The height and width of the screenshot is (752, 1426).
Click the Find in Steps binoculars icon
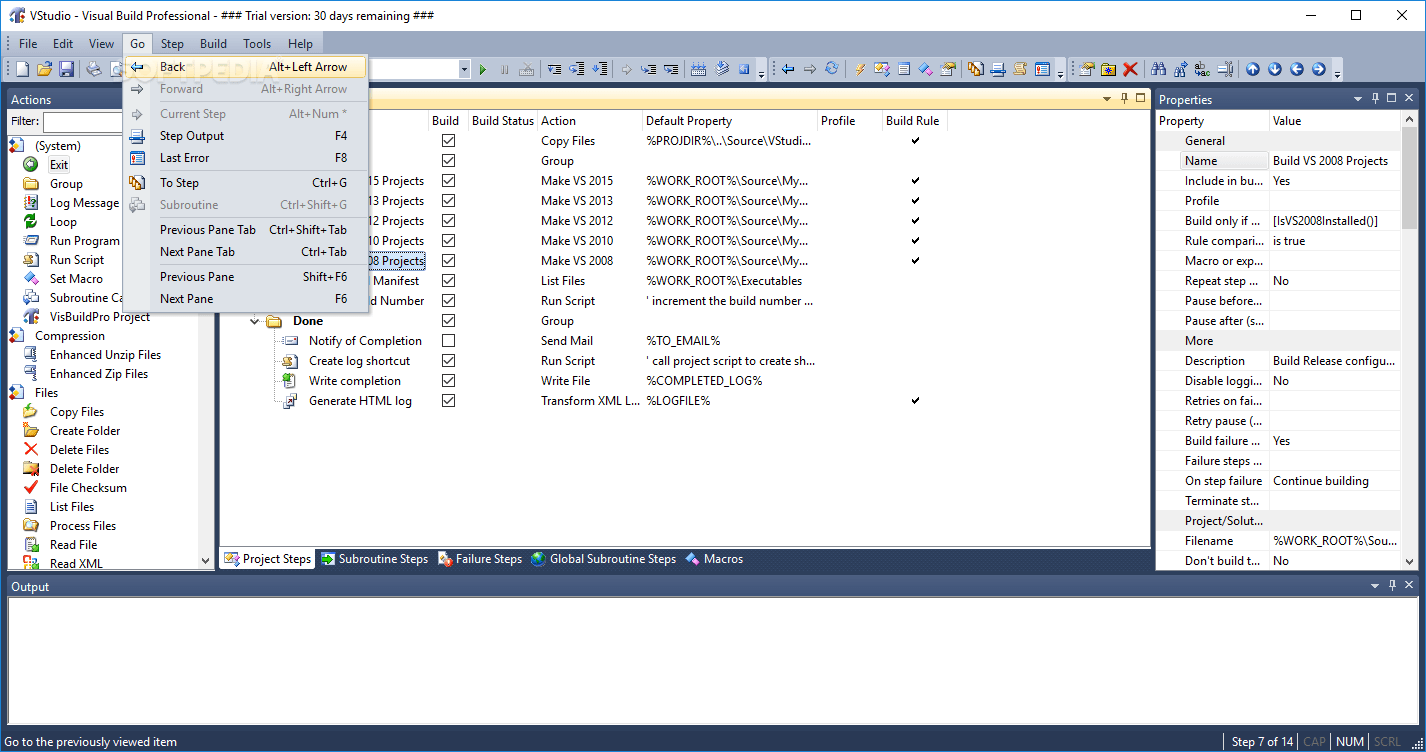(x=1158, y=68)
